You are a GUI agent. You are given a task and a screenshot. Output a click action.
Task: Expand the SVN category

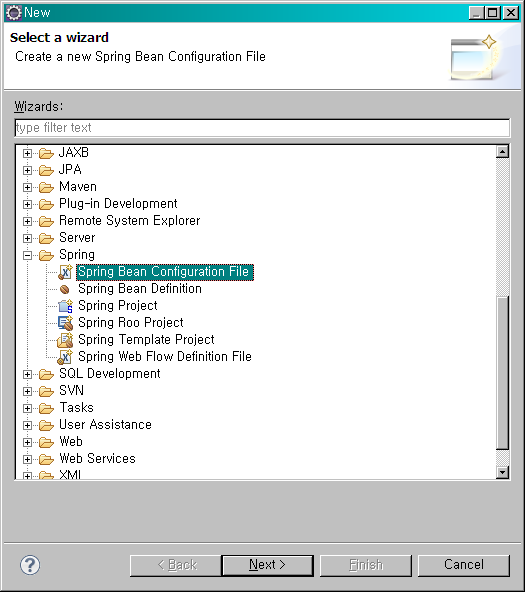[27, 391]
